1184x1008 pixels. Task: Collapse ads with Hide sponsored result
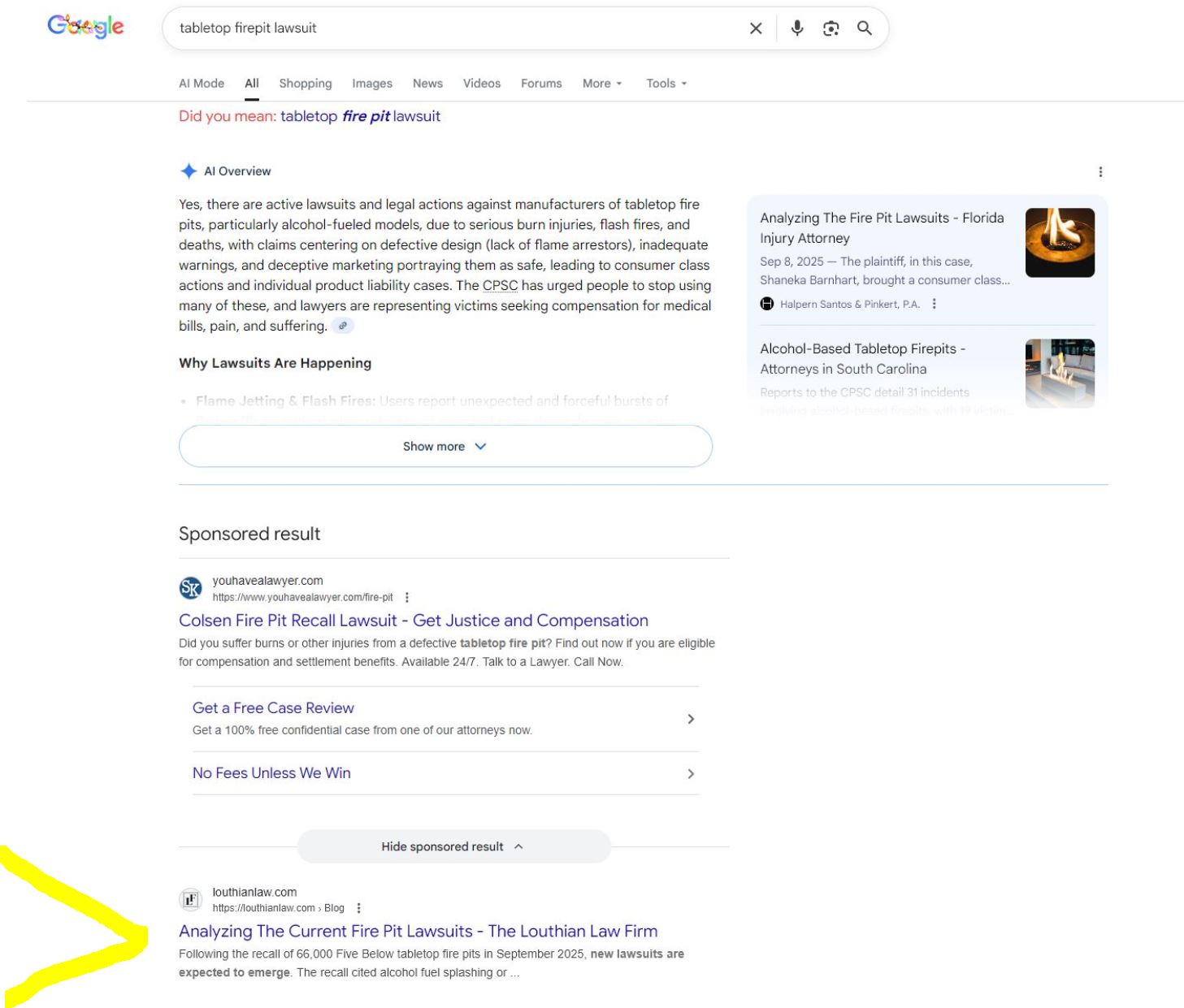pyautogui.click(x=453, y=846)
